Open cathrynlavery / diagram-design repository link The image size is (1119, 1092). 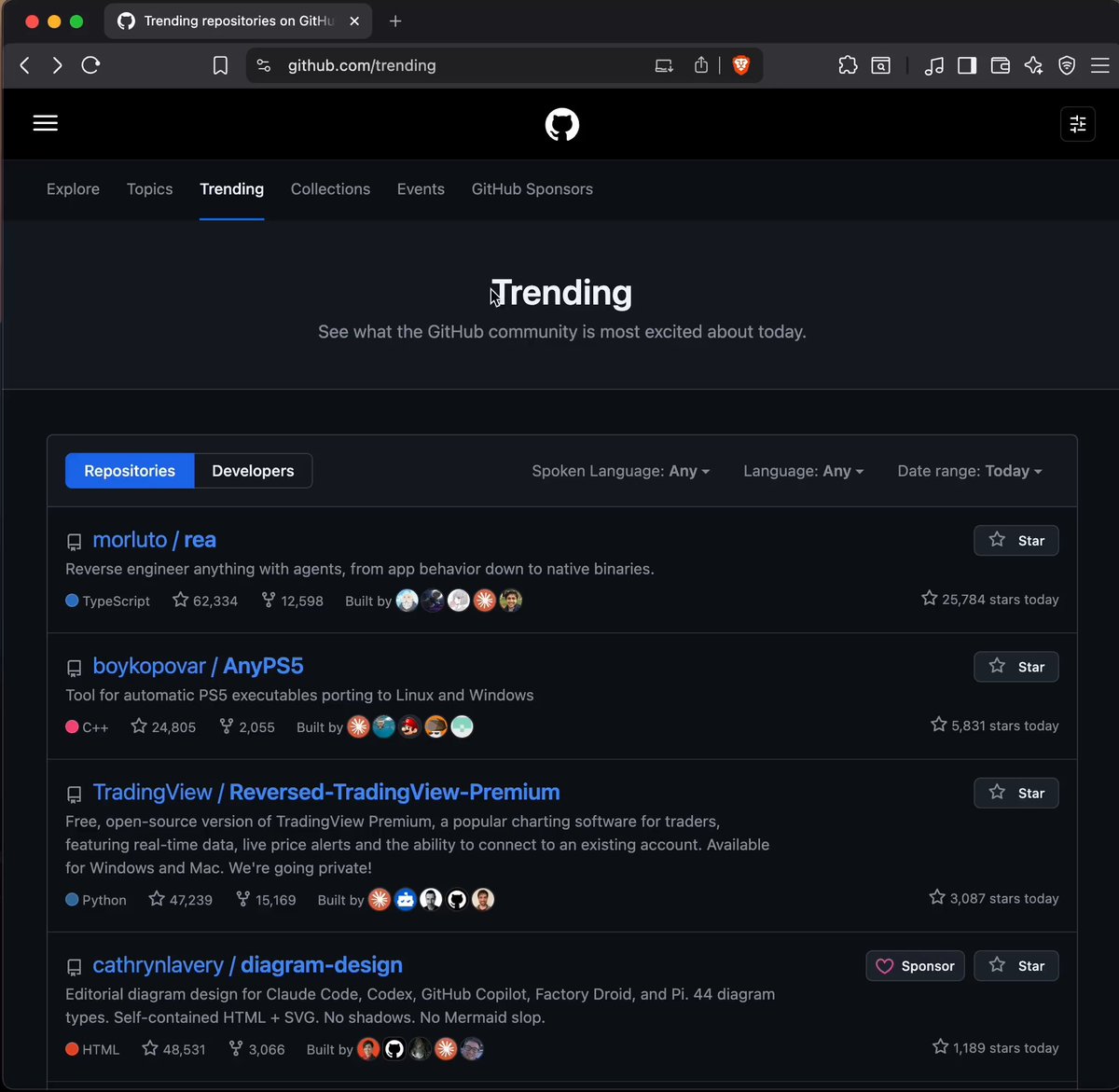248,965
